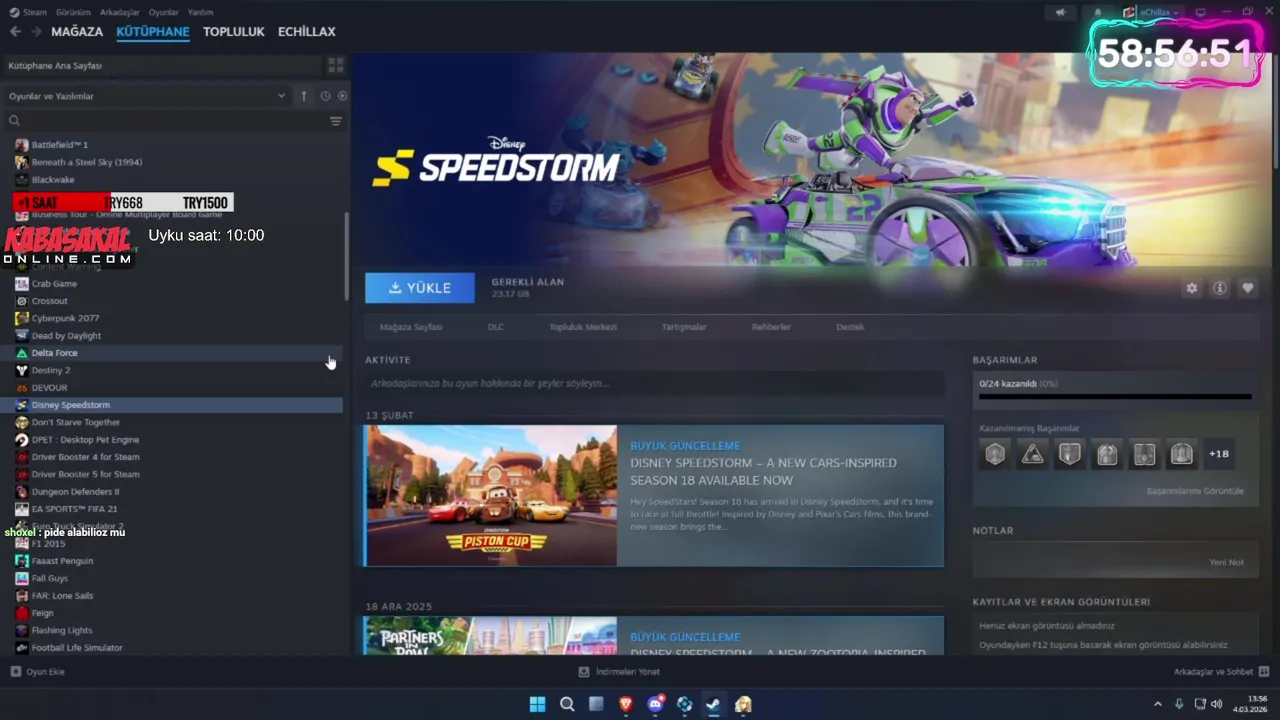Click the first hexagon achievement badge
Image resolution: width=1280 pixels, height=720 pixels.
click(995, 454)
